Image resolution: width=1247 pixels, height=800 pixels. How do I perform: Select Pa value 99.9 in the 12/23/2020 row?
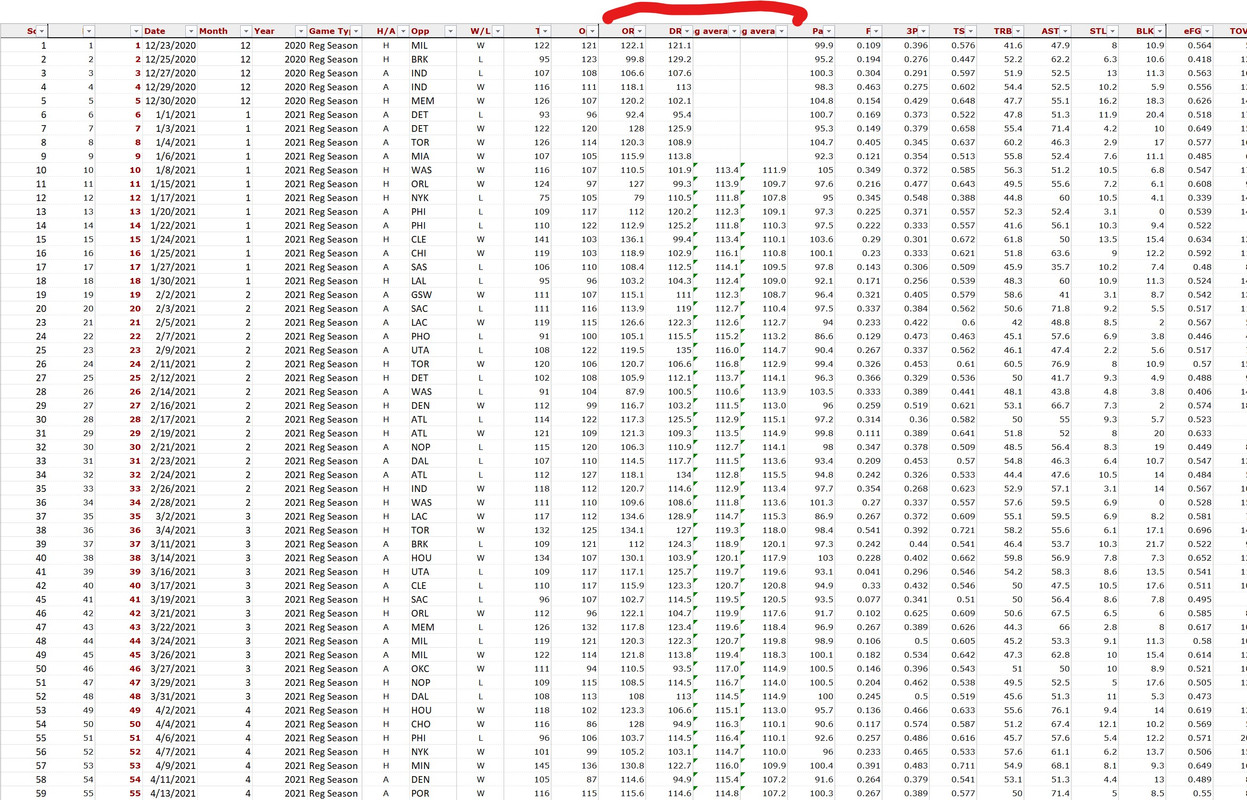pyautogui.click(x=813, y=46)
